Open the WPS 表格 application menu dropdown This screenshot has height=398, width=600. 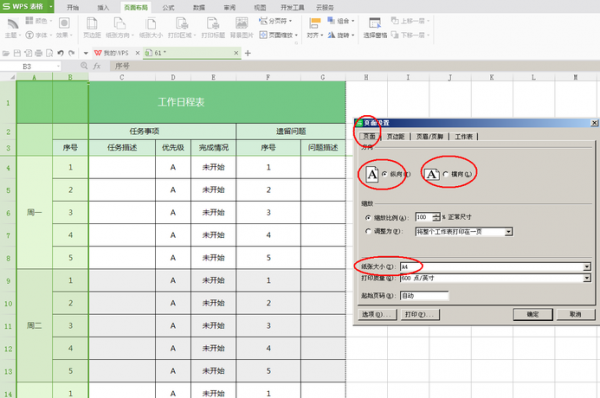[51, 7]
